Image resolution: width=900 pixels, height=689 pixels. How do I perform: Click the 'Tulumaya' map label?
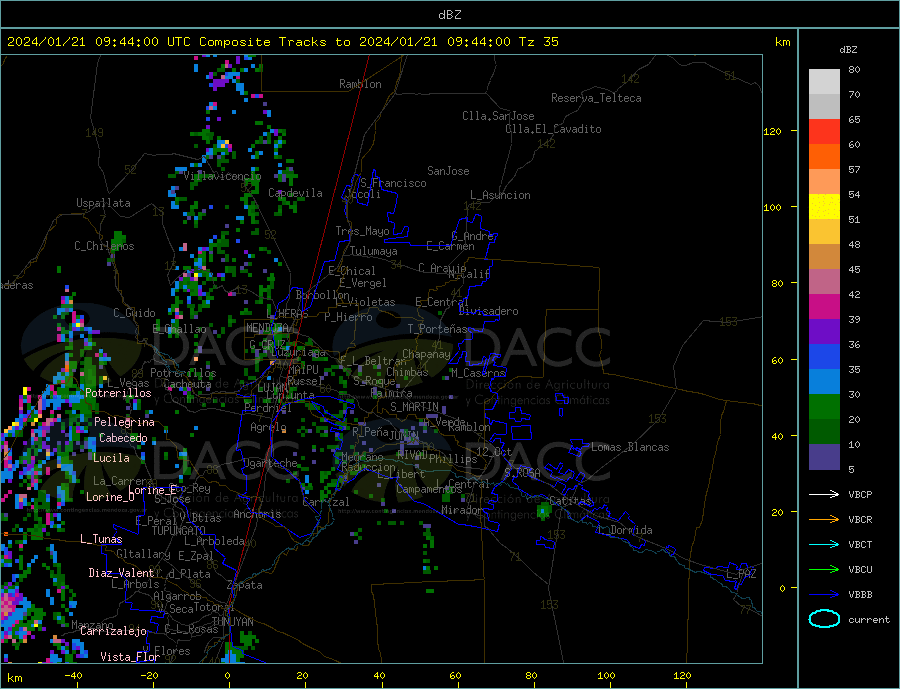click(374, 251)
